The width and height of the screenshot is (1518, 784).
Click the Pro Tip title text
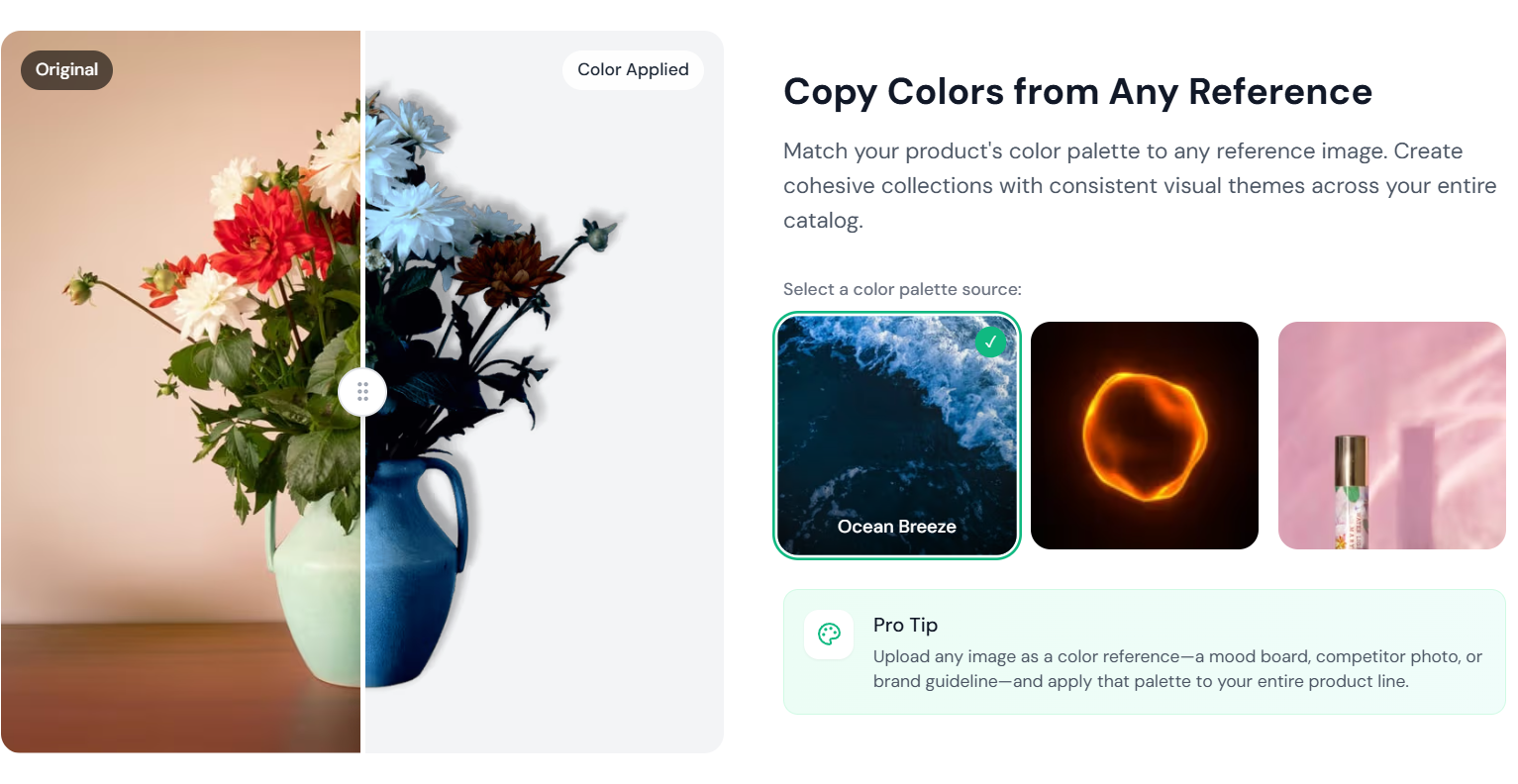[x=905, y=625]
